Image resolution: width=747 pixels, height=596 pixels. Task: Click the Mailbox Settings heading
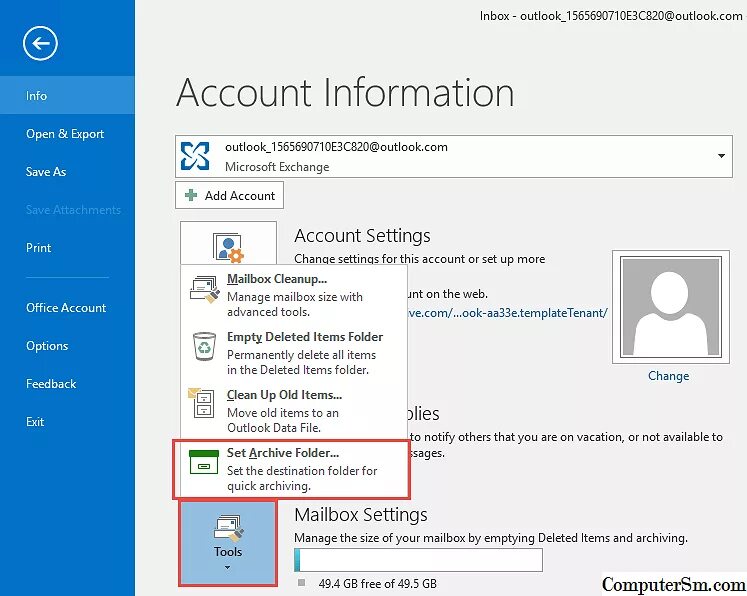pos(361,515)
